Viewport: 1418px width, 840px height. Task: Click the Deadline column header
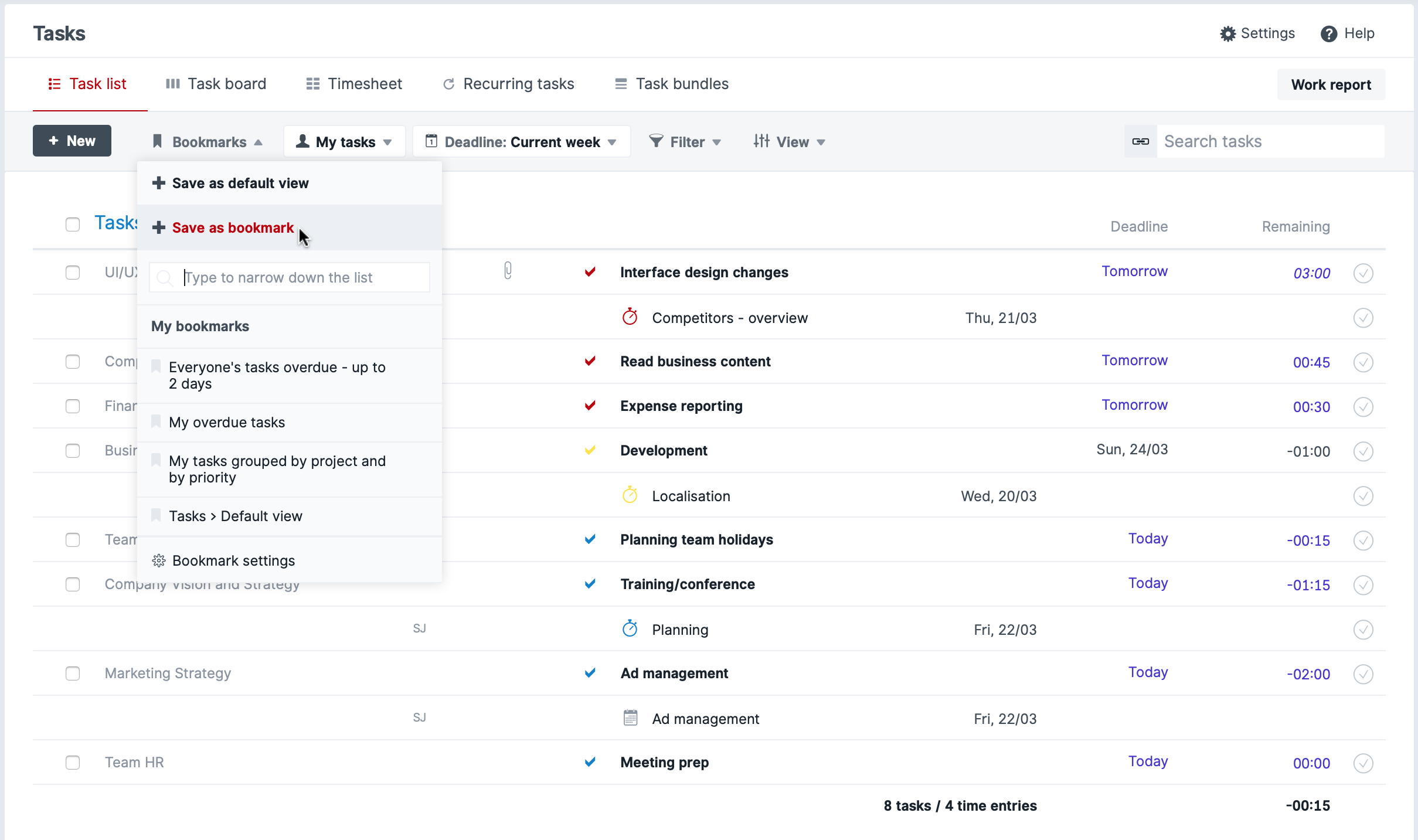1139,227
